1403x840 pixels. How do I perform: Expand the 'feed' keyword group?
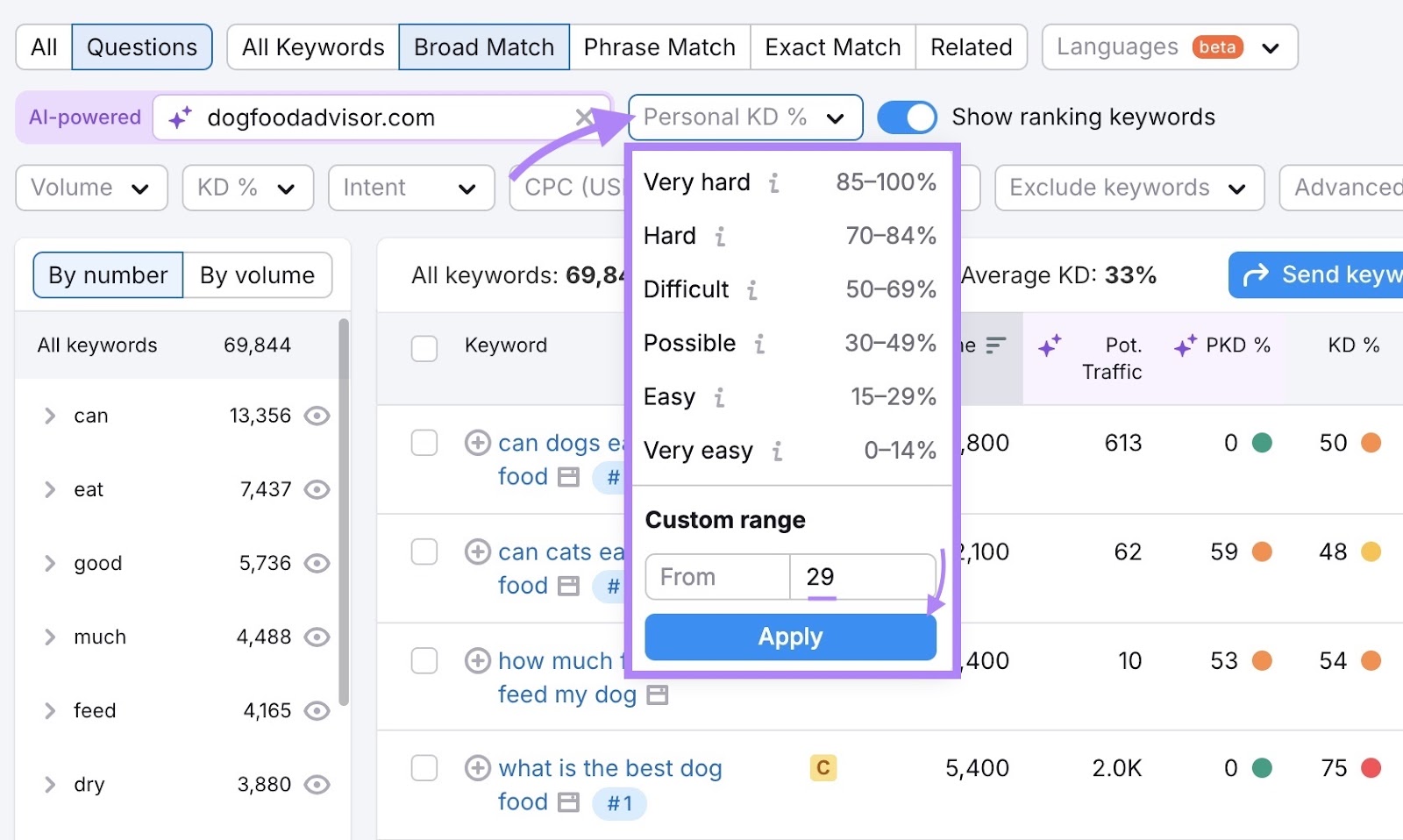pyautogui.click(x=50, y=710)
